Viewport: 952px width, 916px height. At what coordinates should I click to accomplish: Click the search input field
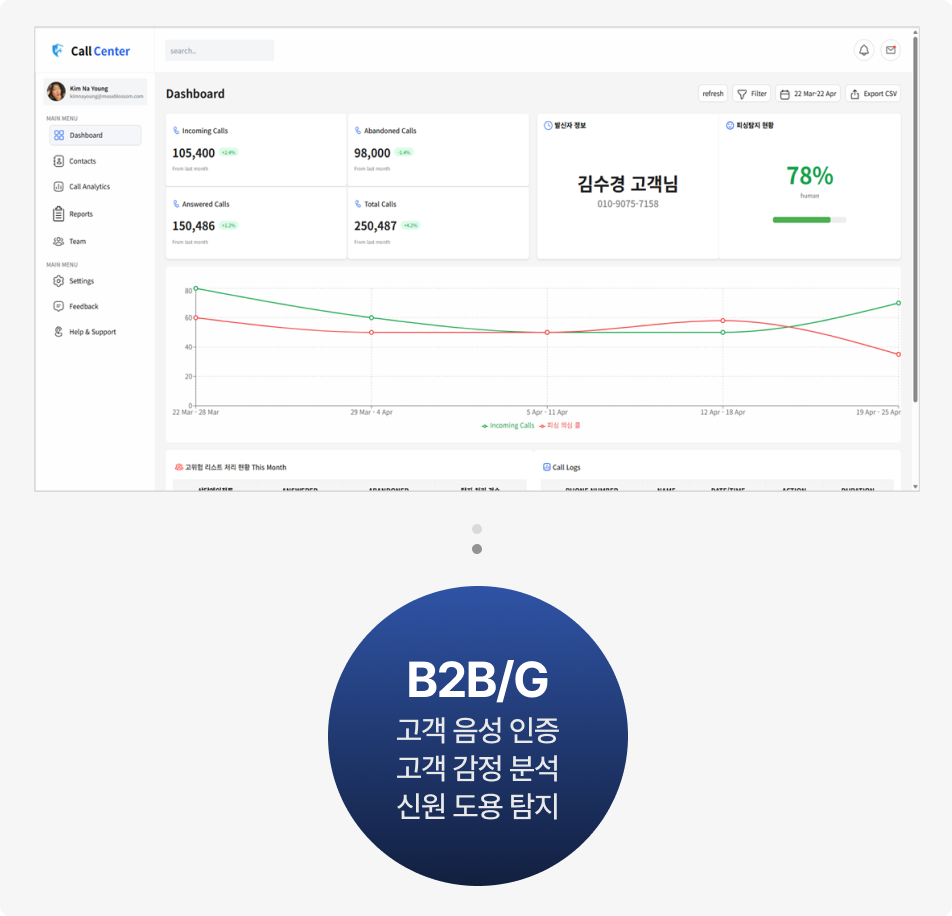point(219,50)
